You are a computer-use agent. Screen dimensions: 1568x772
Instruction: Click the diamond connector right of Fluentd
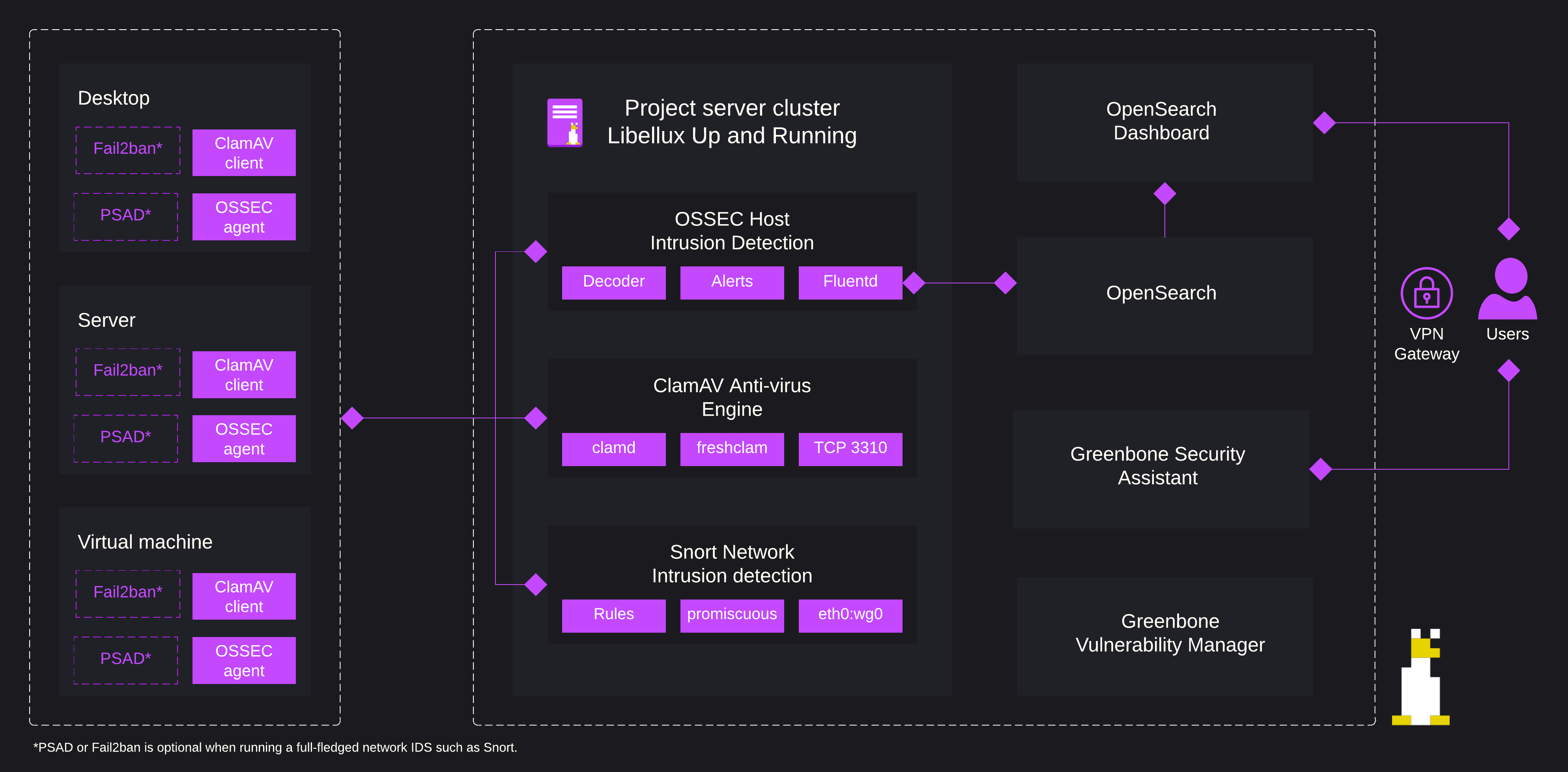pos(914,283)
